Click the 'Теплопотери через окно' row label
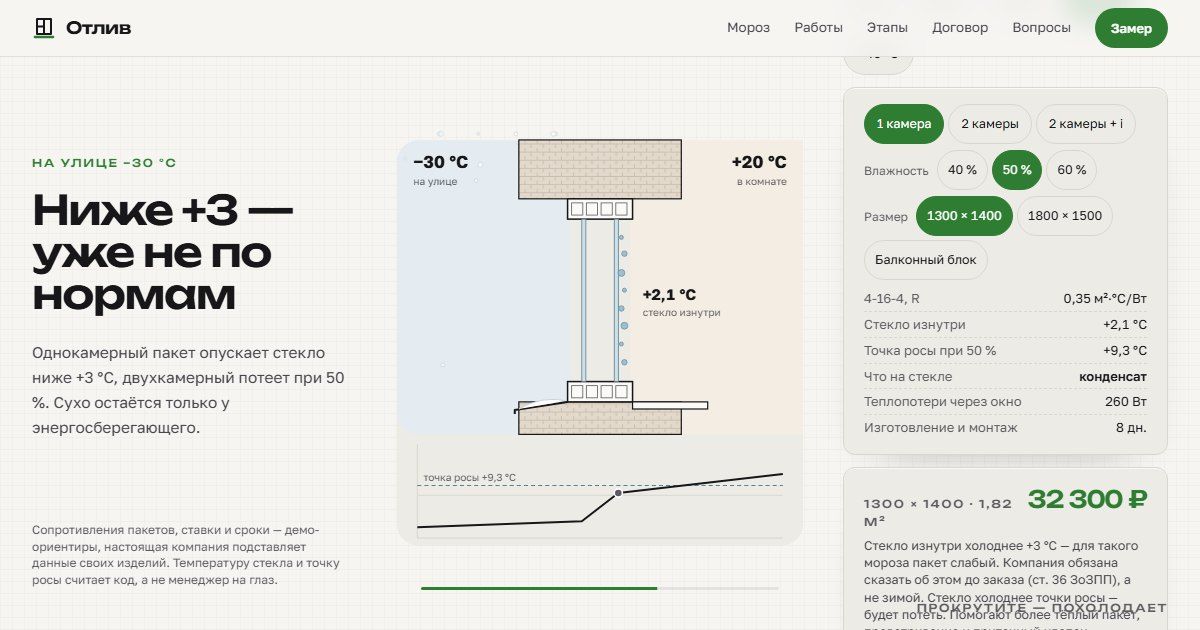This screenshot has height=630, width=1200. pyautogui.click(x=943, y=402)
